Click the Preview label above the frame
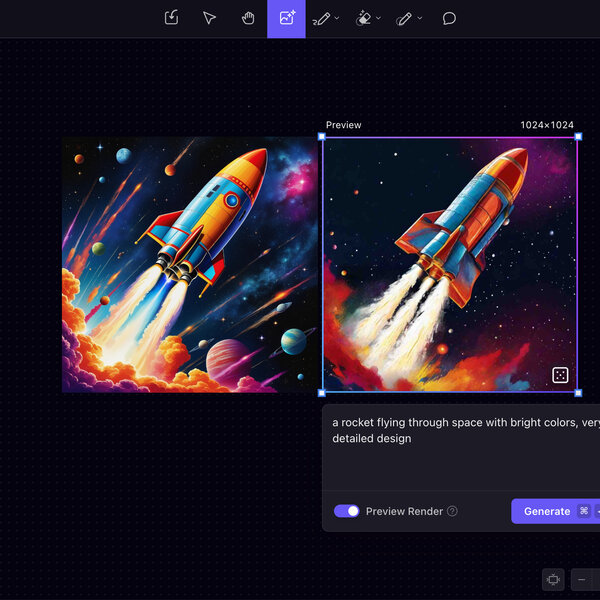 click(x=343, y=125)
